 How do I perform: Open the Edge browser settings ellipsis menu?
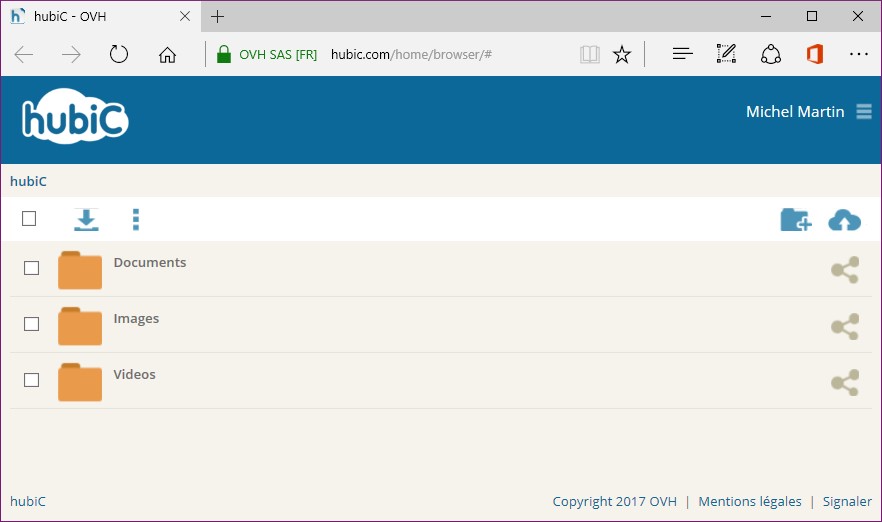858,54
